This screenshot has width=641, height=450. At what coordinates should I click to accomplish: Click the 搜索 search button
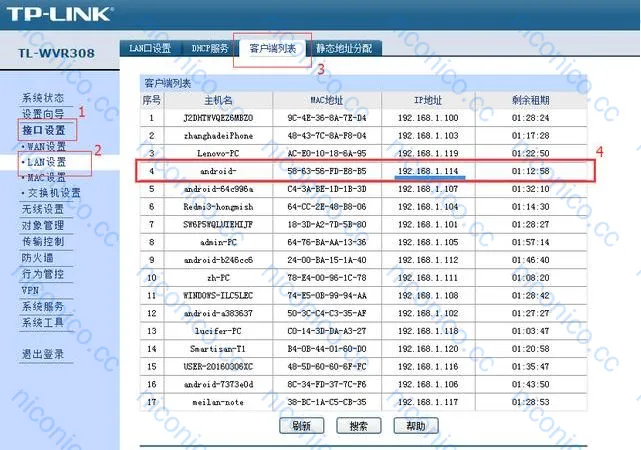(x=359, y=426)
